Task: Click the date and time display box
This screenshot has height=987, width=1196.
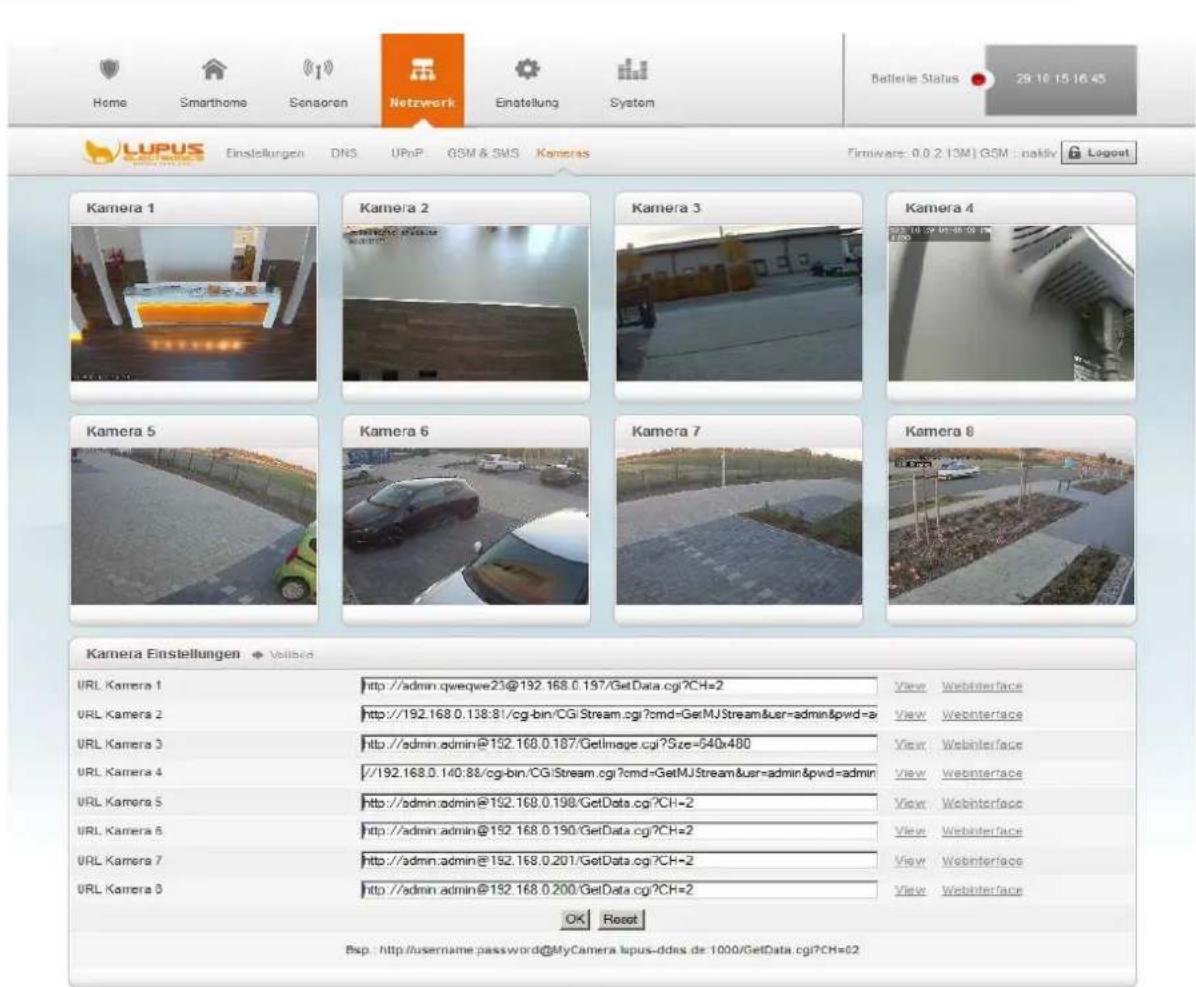Action: [1061, 79]
